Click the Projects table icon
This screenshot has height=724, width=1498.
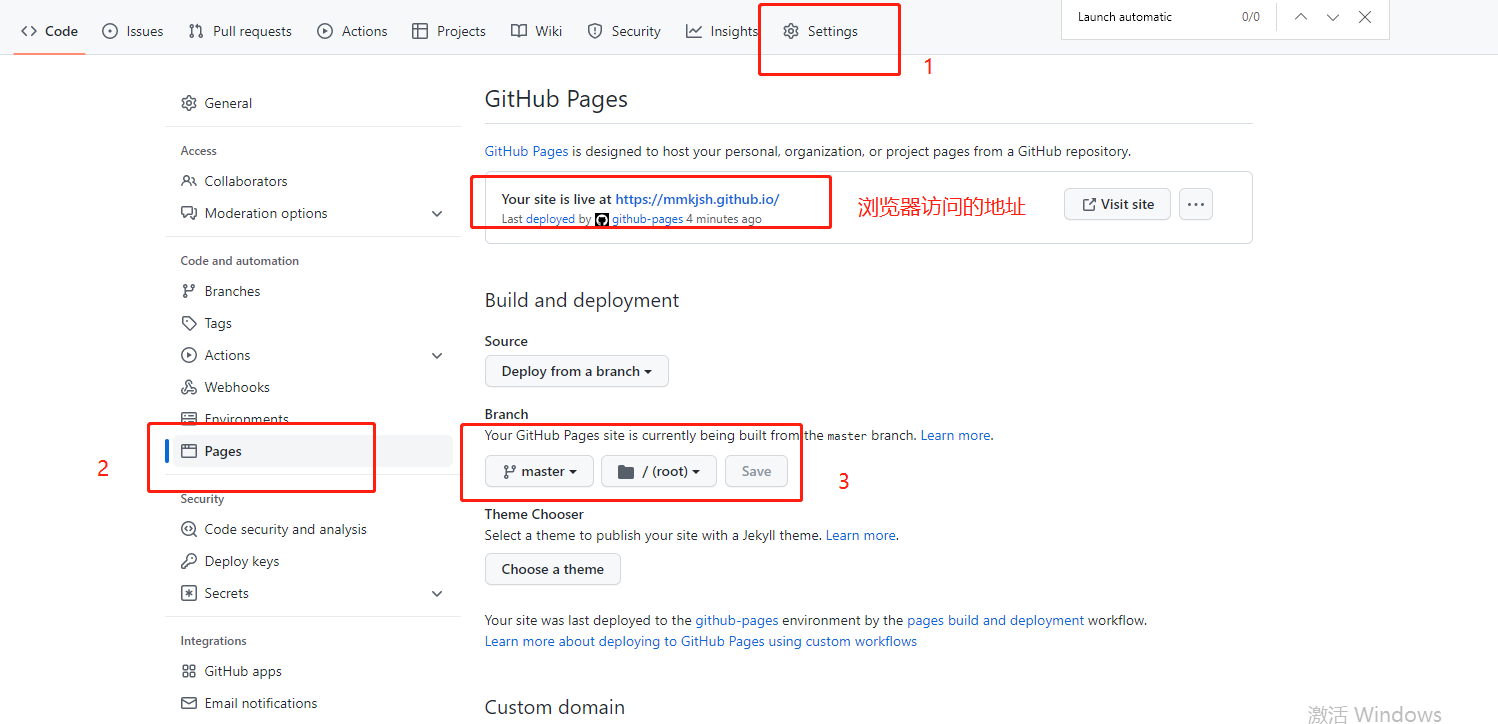pyautogui.click(x=420, y=31)
